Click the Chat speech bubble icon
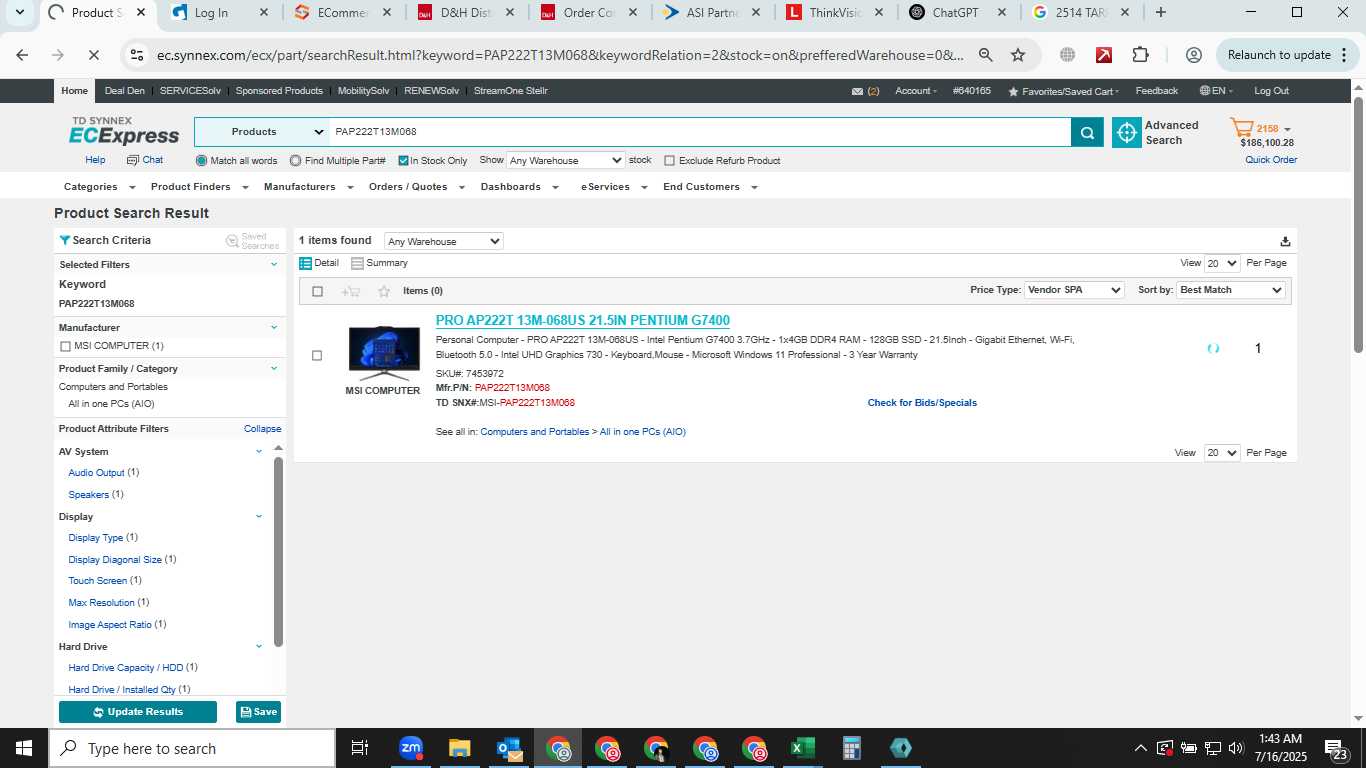 (x=133, y=160)
